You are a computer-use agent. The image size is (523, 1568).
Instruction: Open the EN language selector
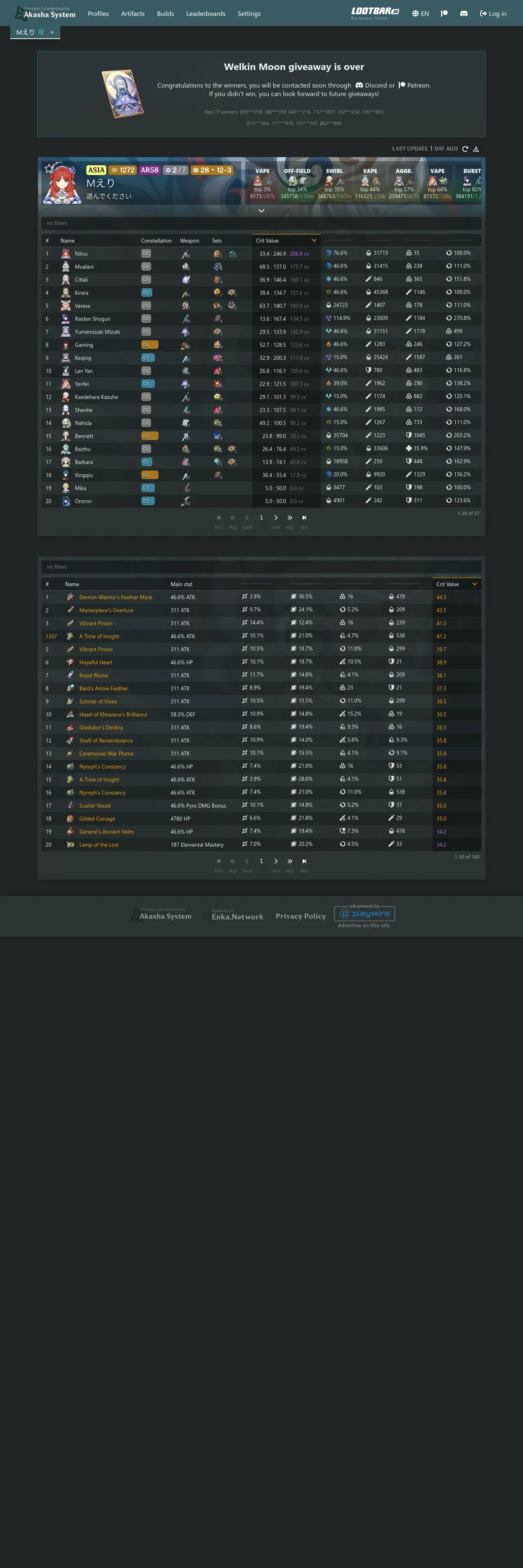pos(420,13)
